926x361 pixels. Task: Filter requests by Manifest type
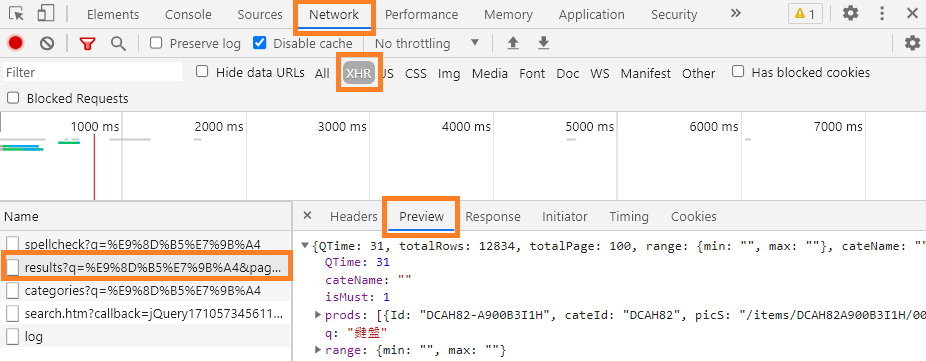point(645,73)
